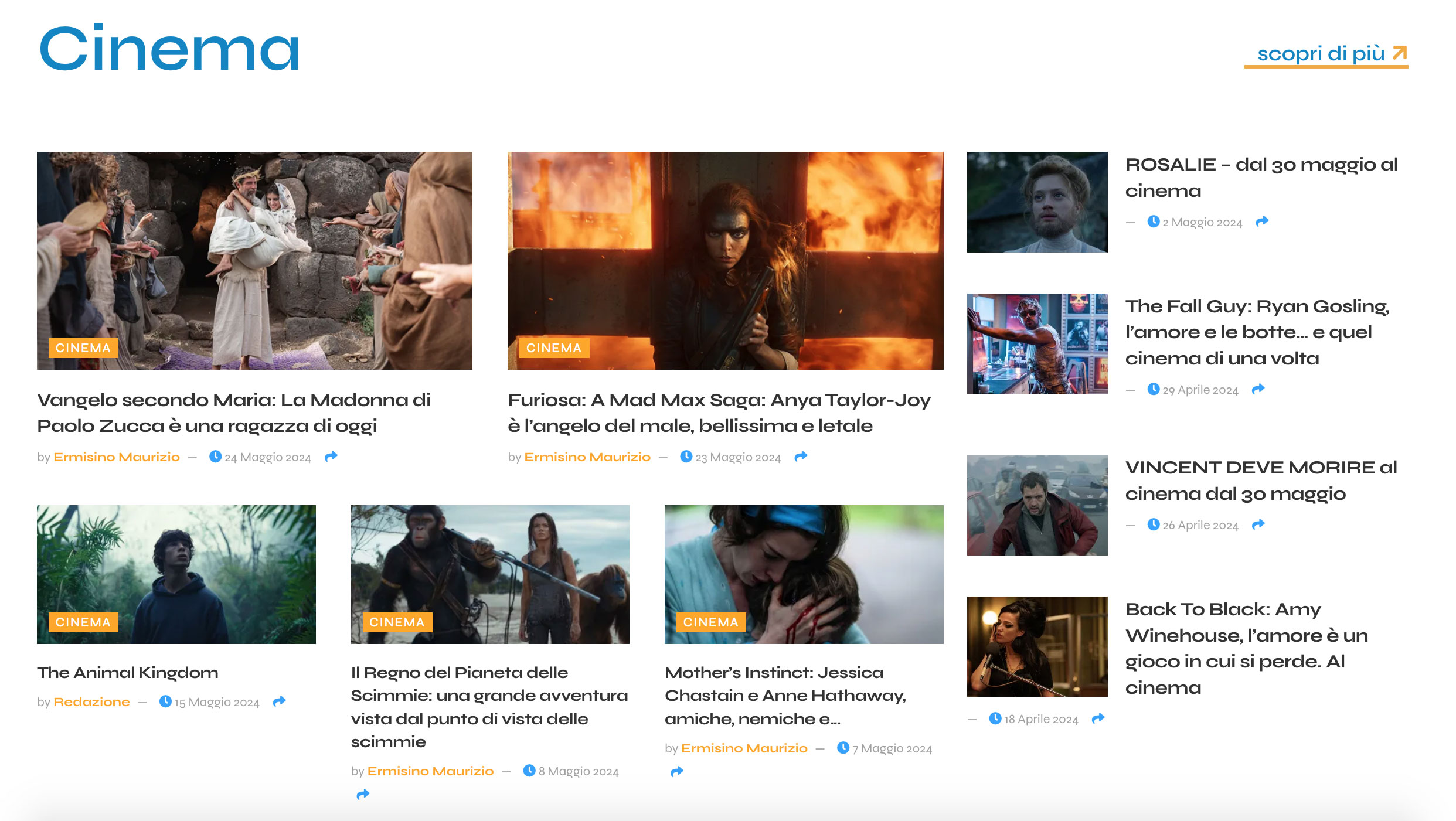
Task: Click share arrow next to 23 Maggio 2024
Action: tap(801, 457)
